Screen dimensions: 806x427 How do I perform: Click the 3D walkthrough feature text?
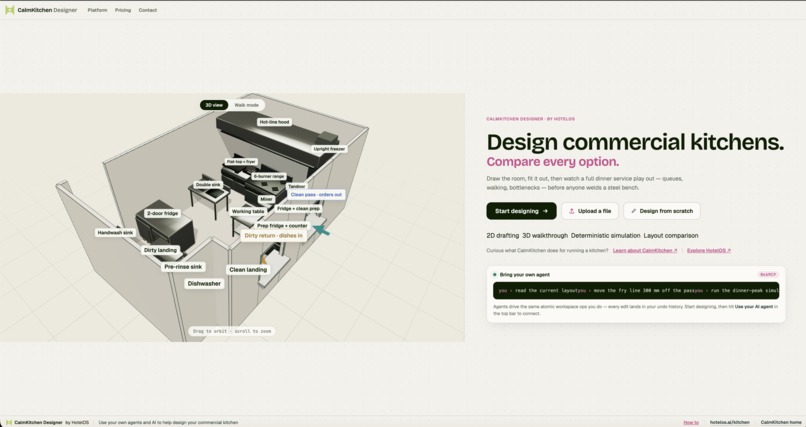[545, 235]
